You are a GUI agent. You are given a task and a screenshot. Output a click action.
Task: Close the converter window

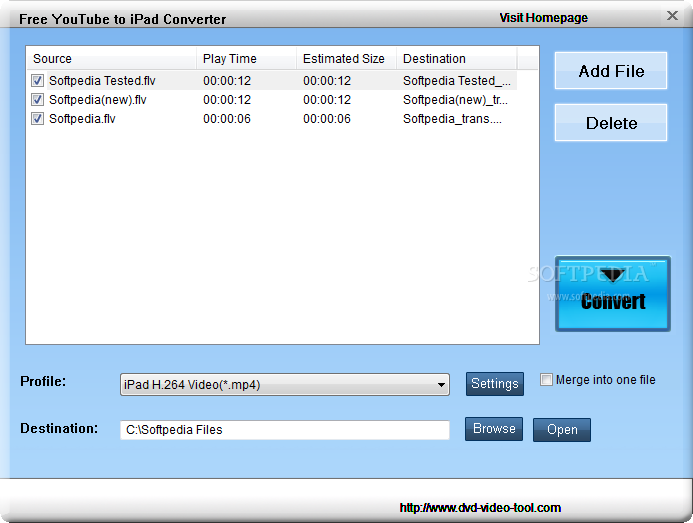pyautogui.click(x=672, y=16)
